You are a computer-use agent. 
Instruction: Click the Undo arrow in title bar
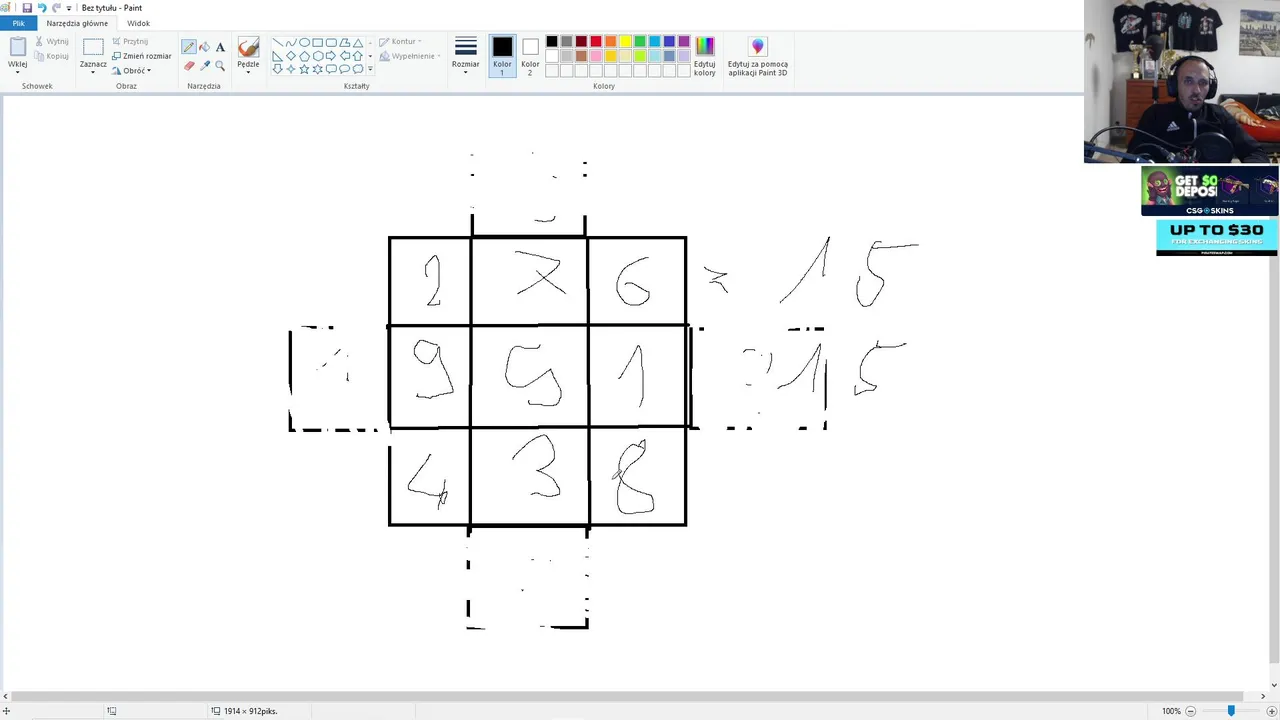click(x=42, y=8)
